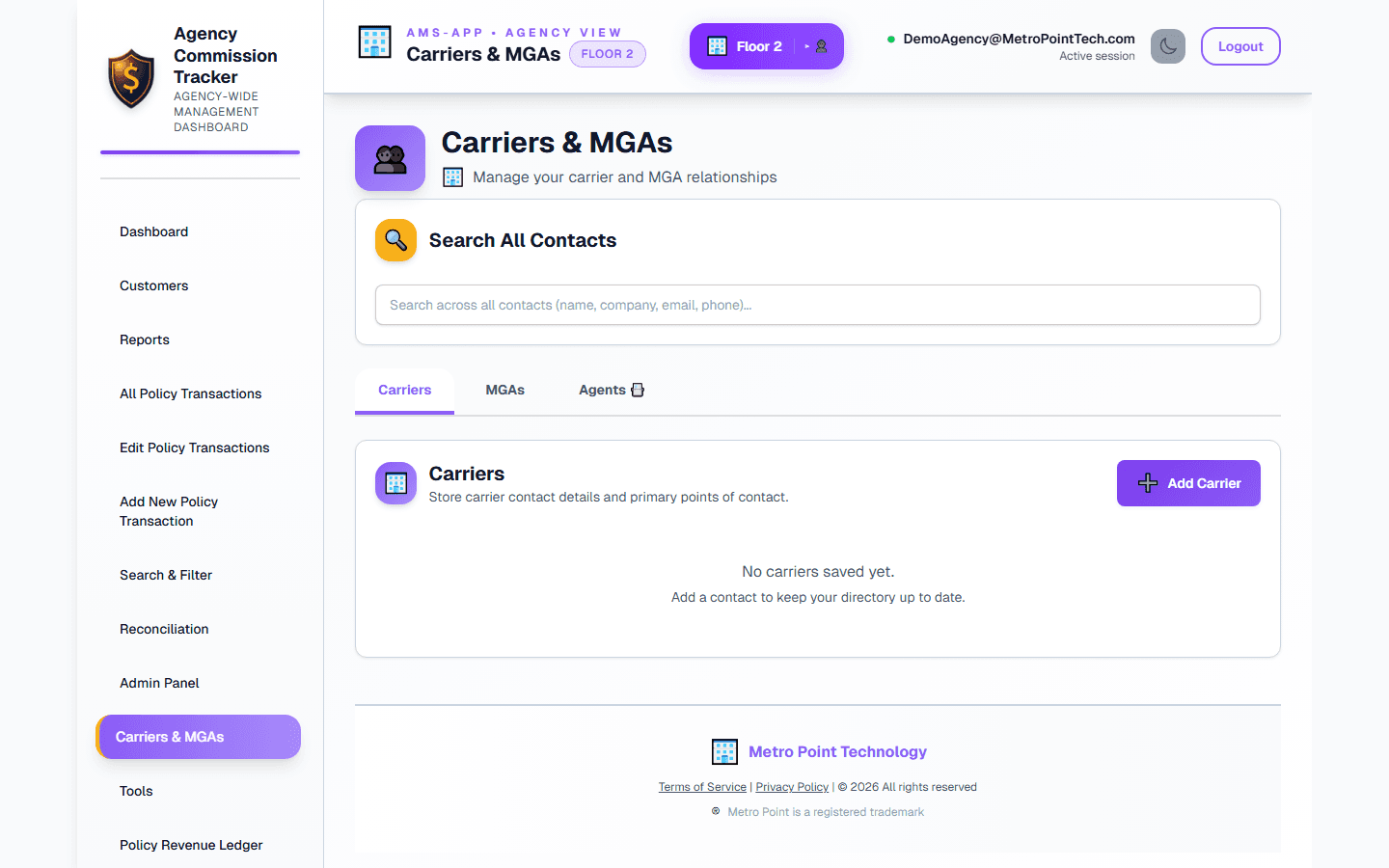Click the robot icon beside the Agents tab
The width and height of the screenshot is (1389, 868).
pos(638,390)
